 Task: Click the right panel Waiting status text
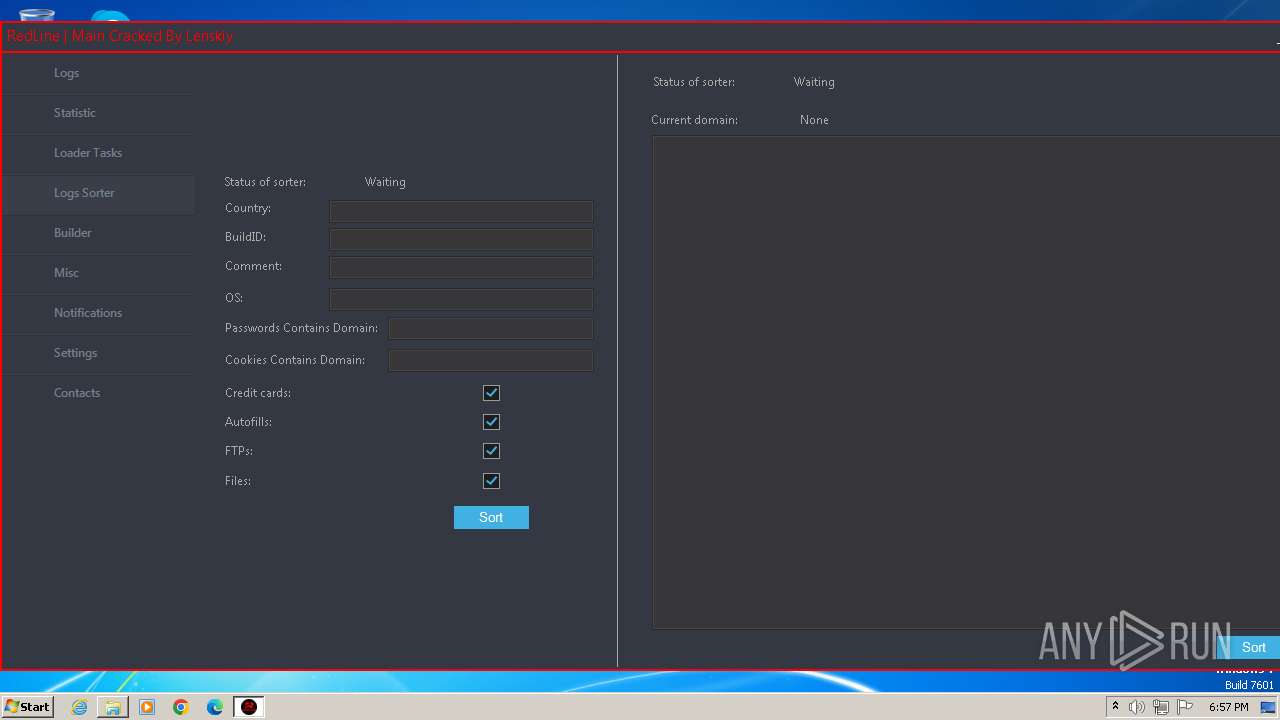click(x=814, y=82)
